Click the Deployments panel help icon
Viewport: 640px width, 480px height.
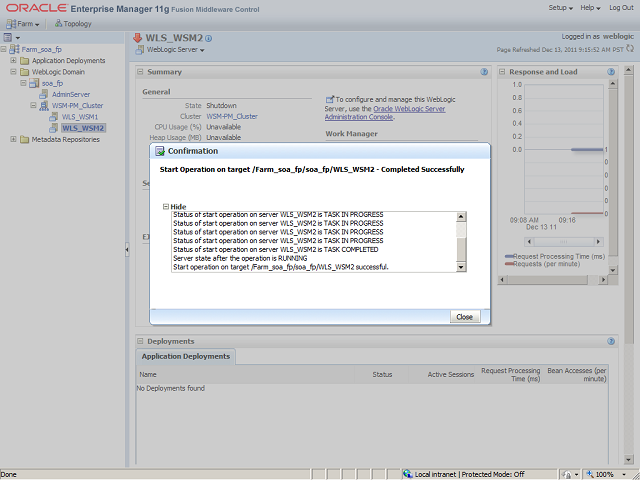coord(611,341)
